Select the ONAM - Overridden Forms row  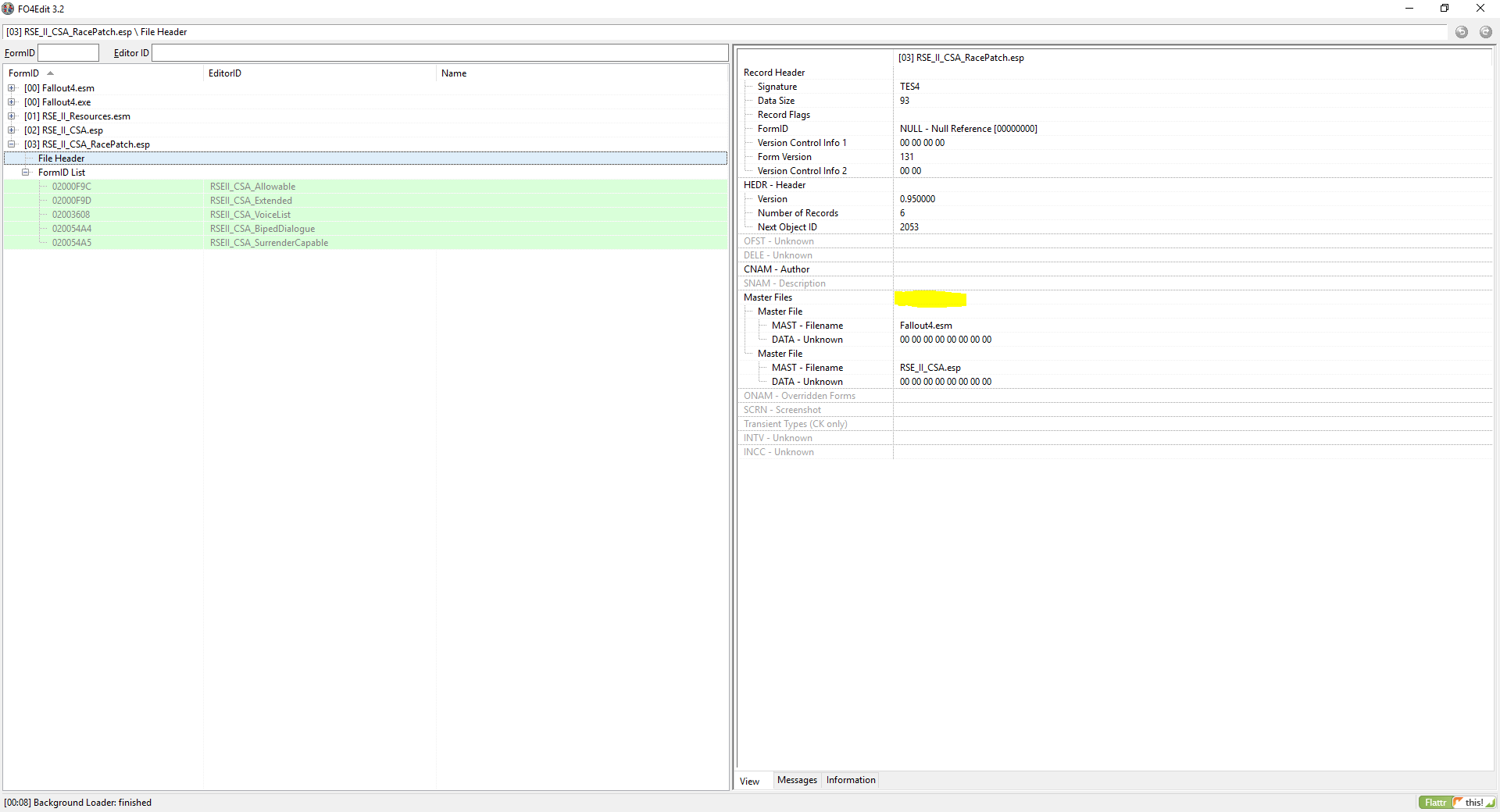click(x=1115, y=396)
